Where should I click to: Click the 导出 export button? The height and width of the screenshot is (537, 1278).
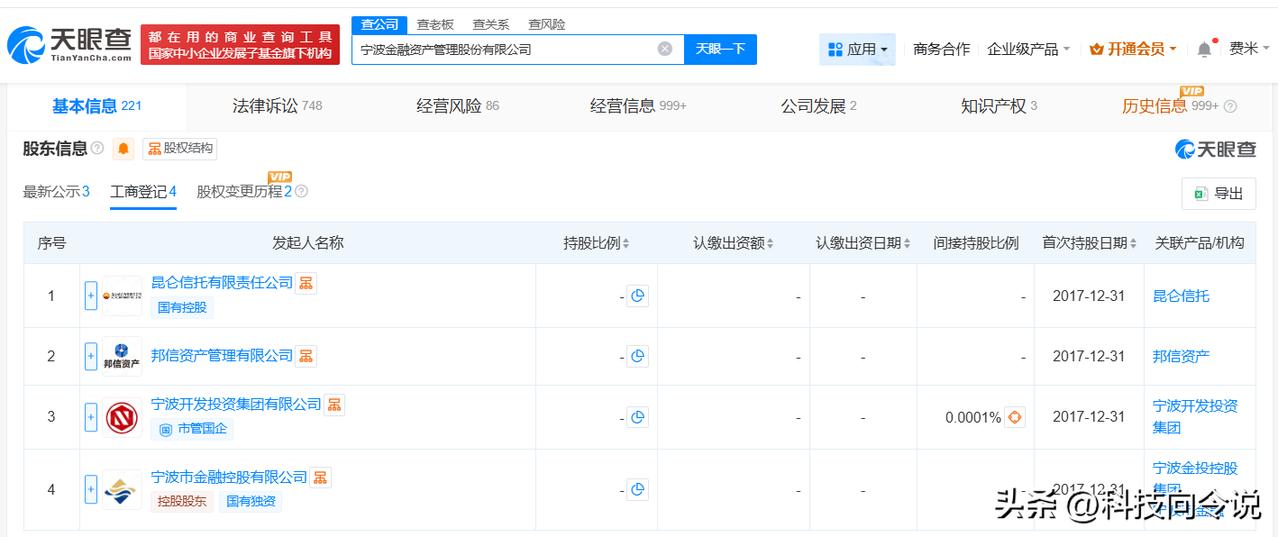tap(1218, 194)
